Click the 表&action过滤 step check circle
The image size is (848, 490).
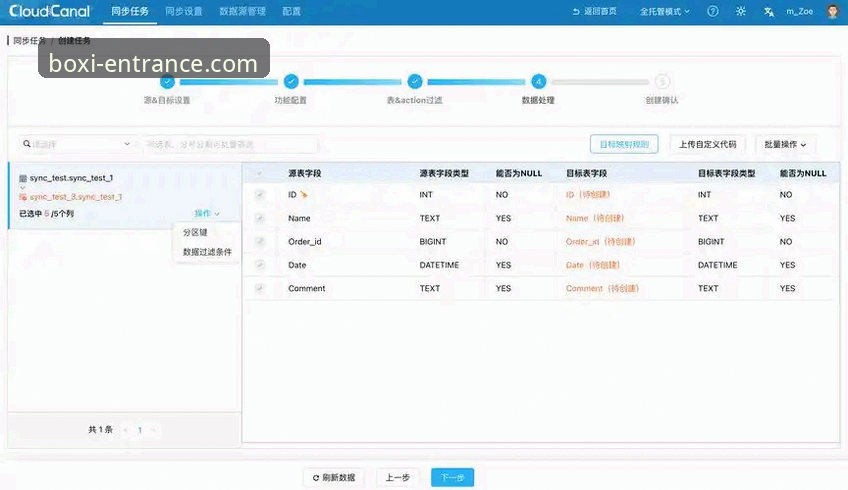(x=415, y=82)
